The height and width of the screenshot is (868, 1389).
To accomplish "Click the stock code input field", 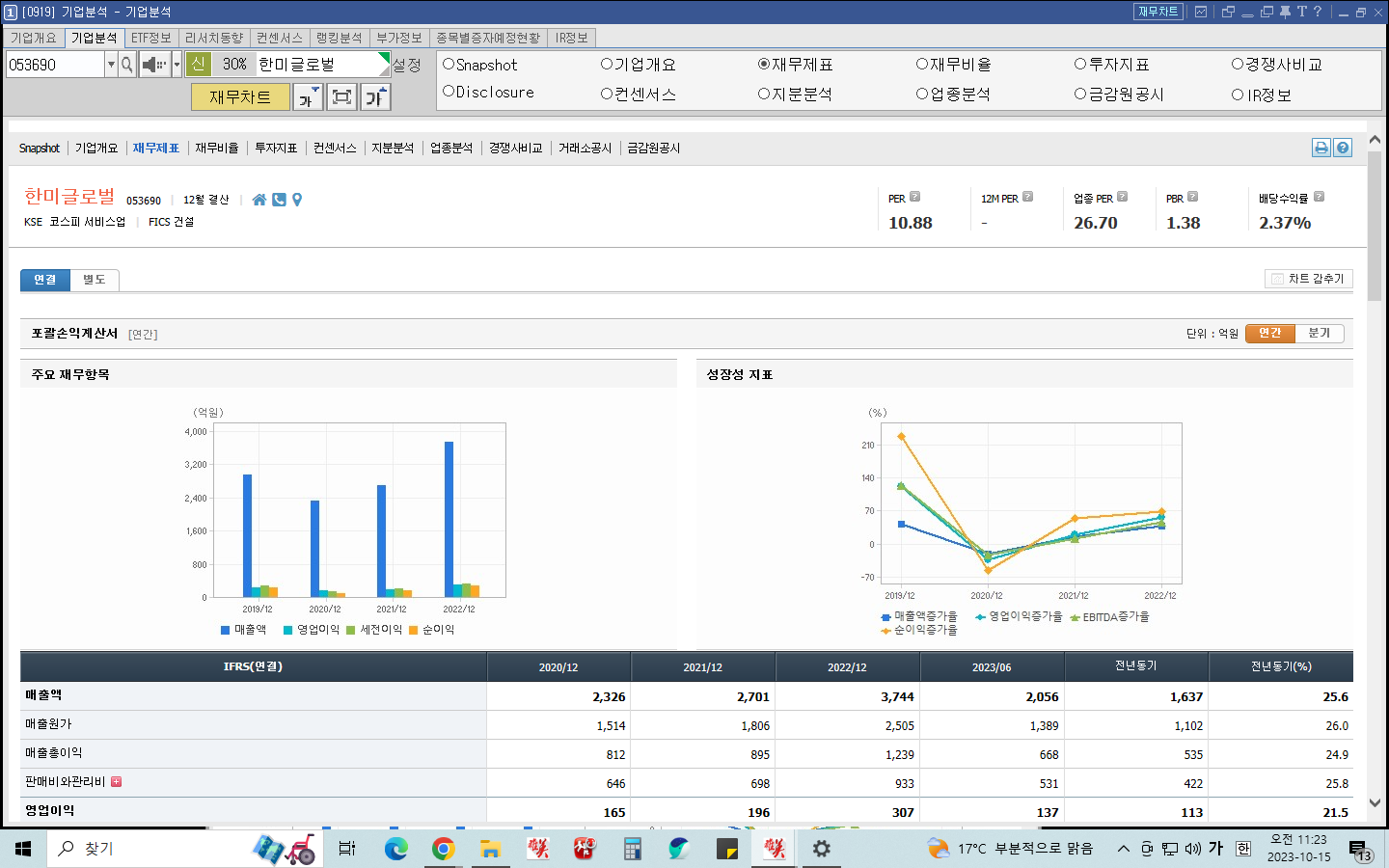I will (x=55, y=65).
